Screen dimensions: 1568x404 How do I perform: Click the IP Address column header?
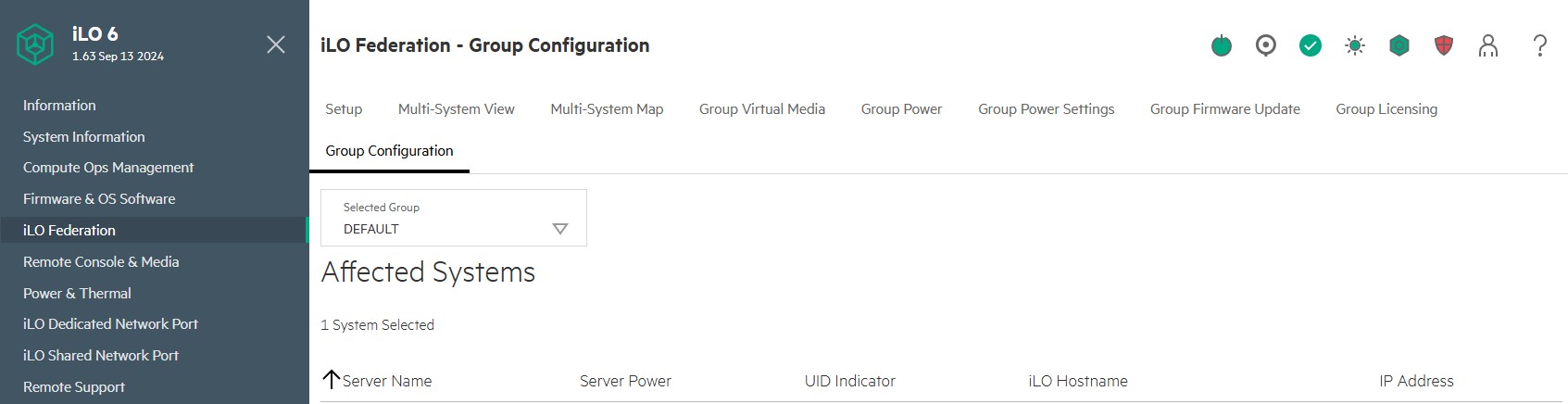[1415, 381]
